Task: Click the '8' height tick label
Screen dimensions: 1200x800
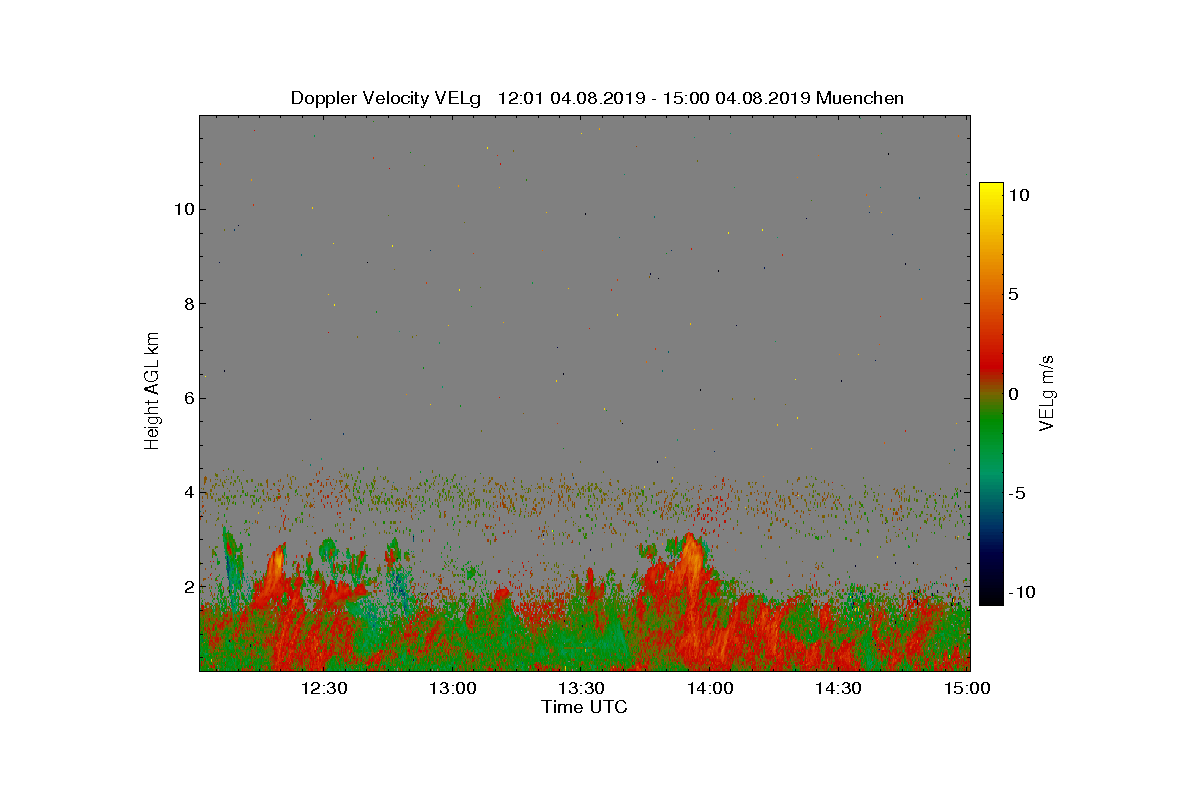Action: (187, 303)
